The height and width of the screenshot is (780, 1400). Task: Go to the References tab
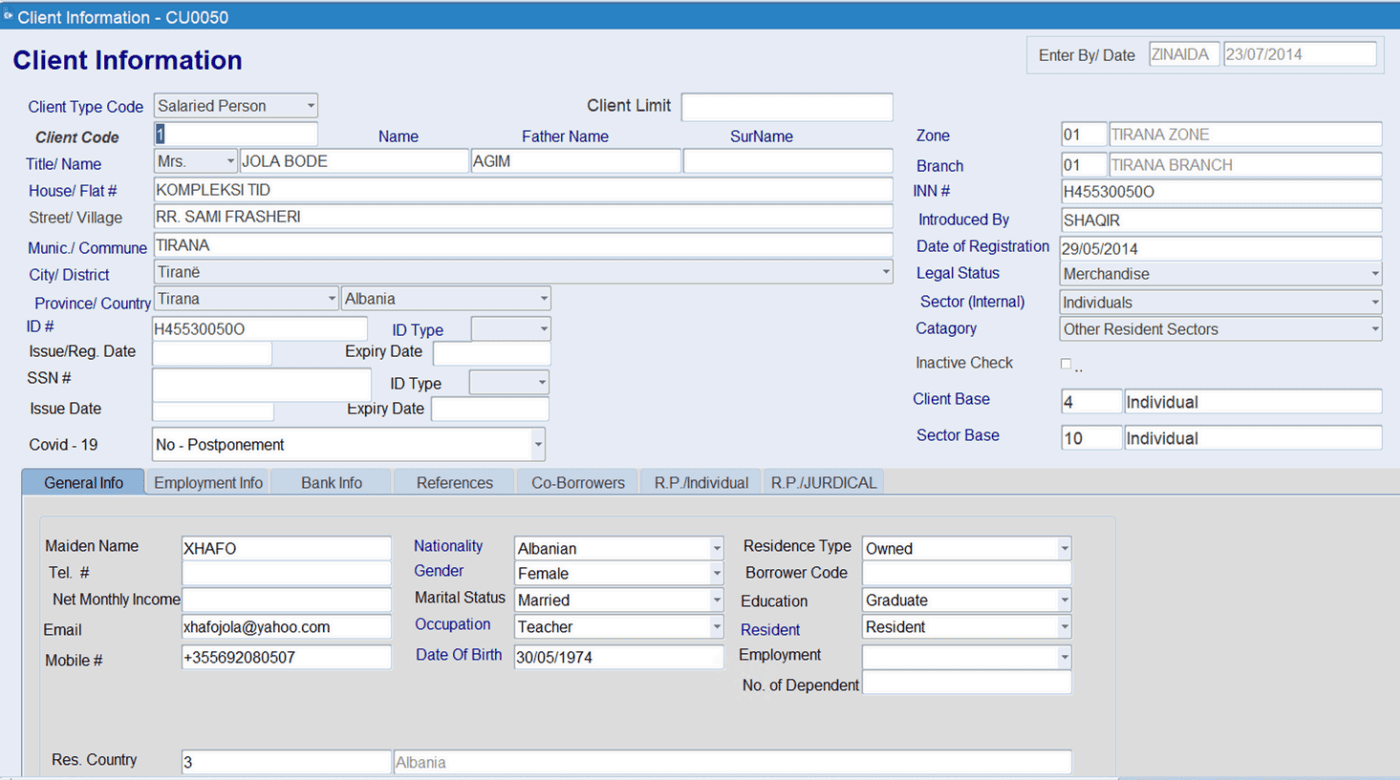[x=455, y=482]
